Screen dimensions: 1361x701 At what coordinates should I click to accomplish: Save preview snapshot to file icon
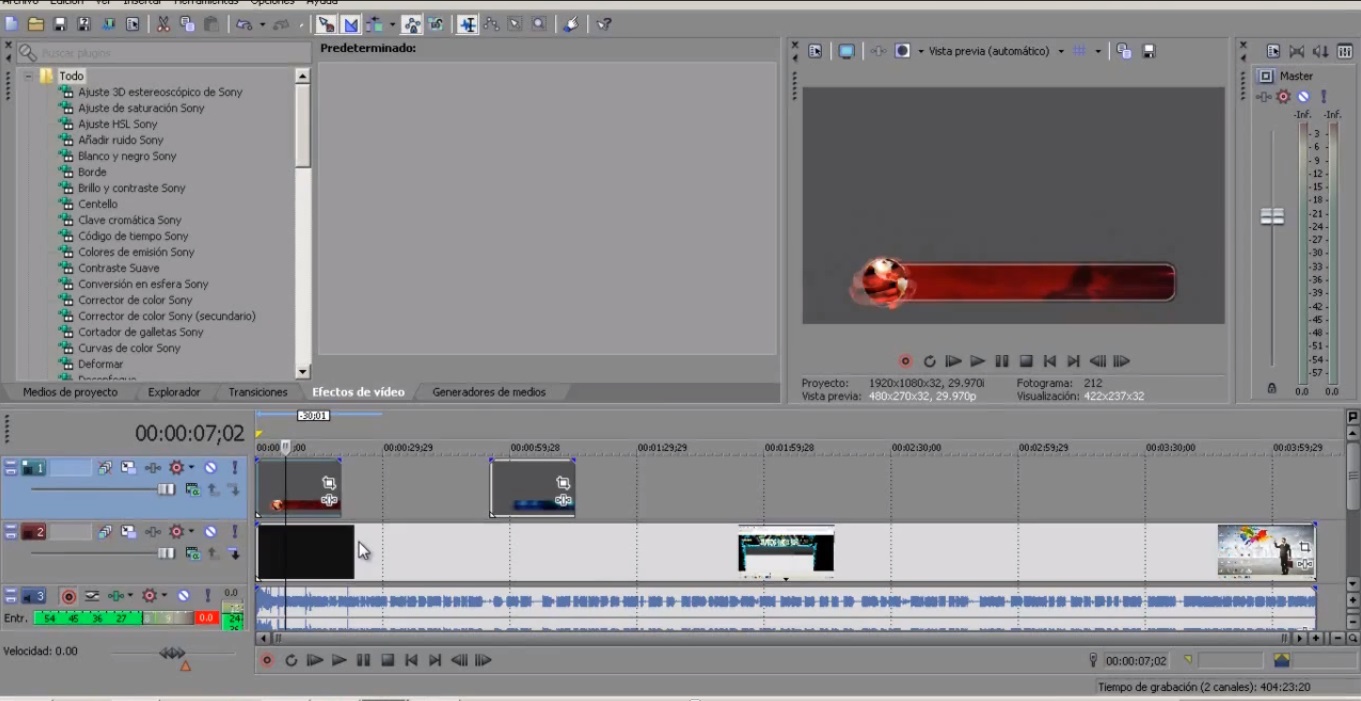click(x=1149, y=51)
